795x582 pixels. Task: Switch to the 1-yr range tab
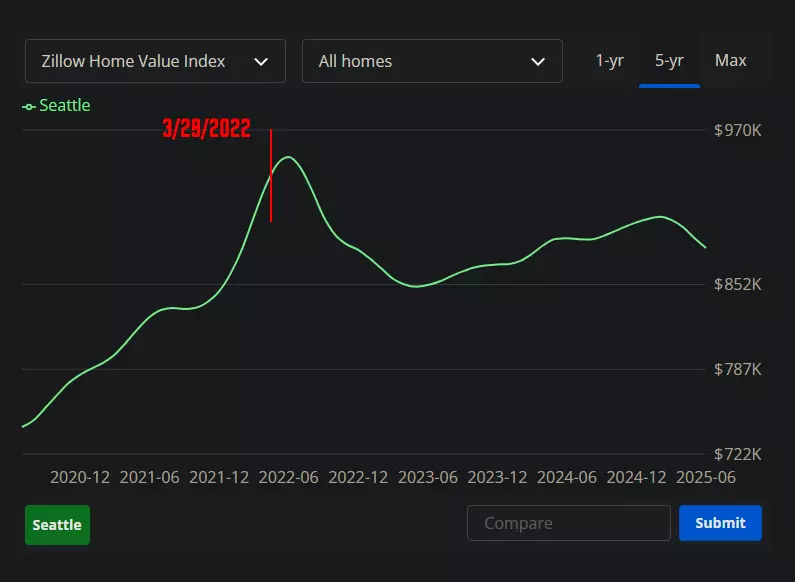[609, 61]
